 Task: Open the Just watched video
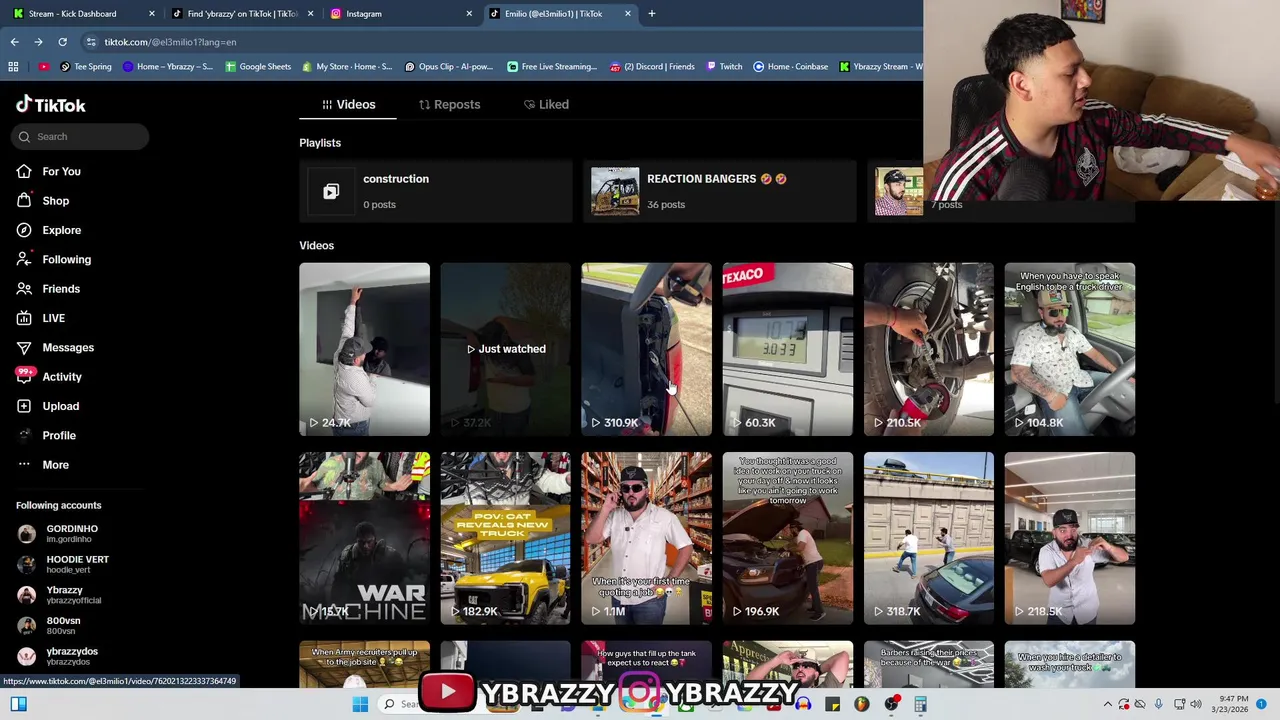click(505, 349)
